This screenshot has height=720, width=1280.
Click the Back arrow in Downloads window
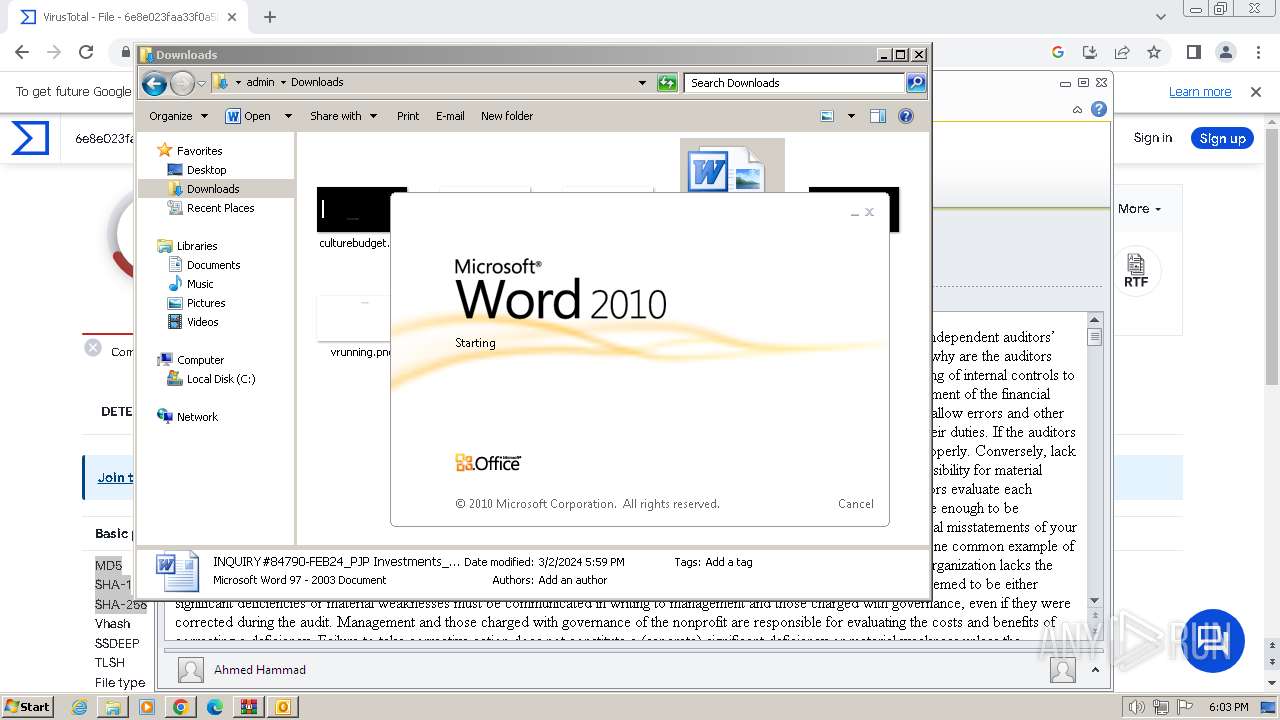(154, 83)
